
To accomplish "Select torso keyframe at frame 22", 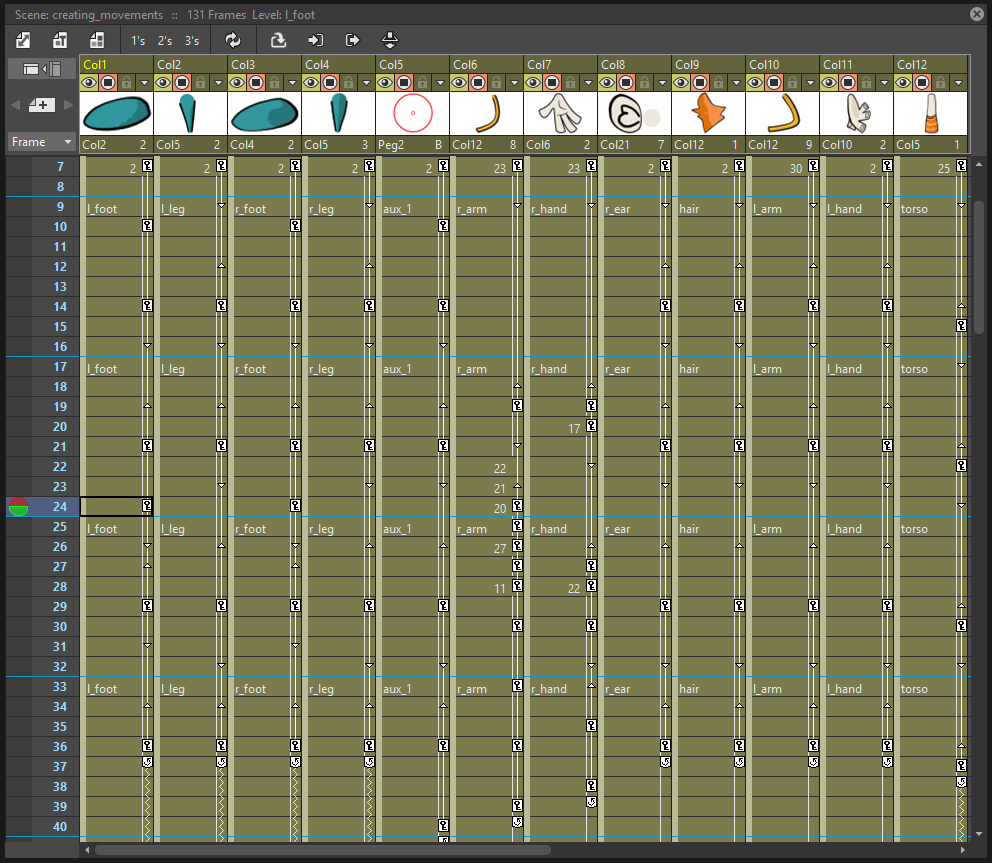I will point(962,466).
